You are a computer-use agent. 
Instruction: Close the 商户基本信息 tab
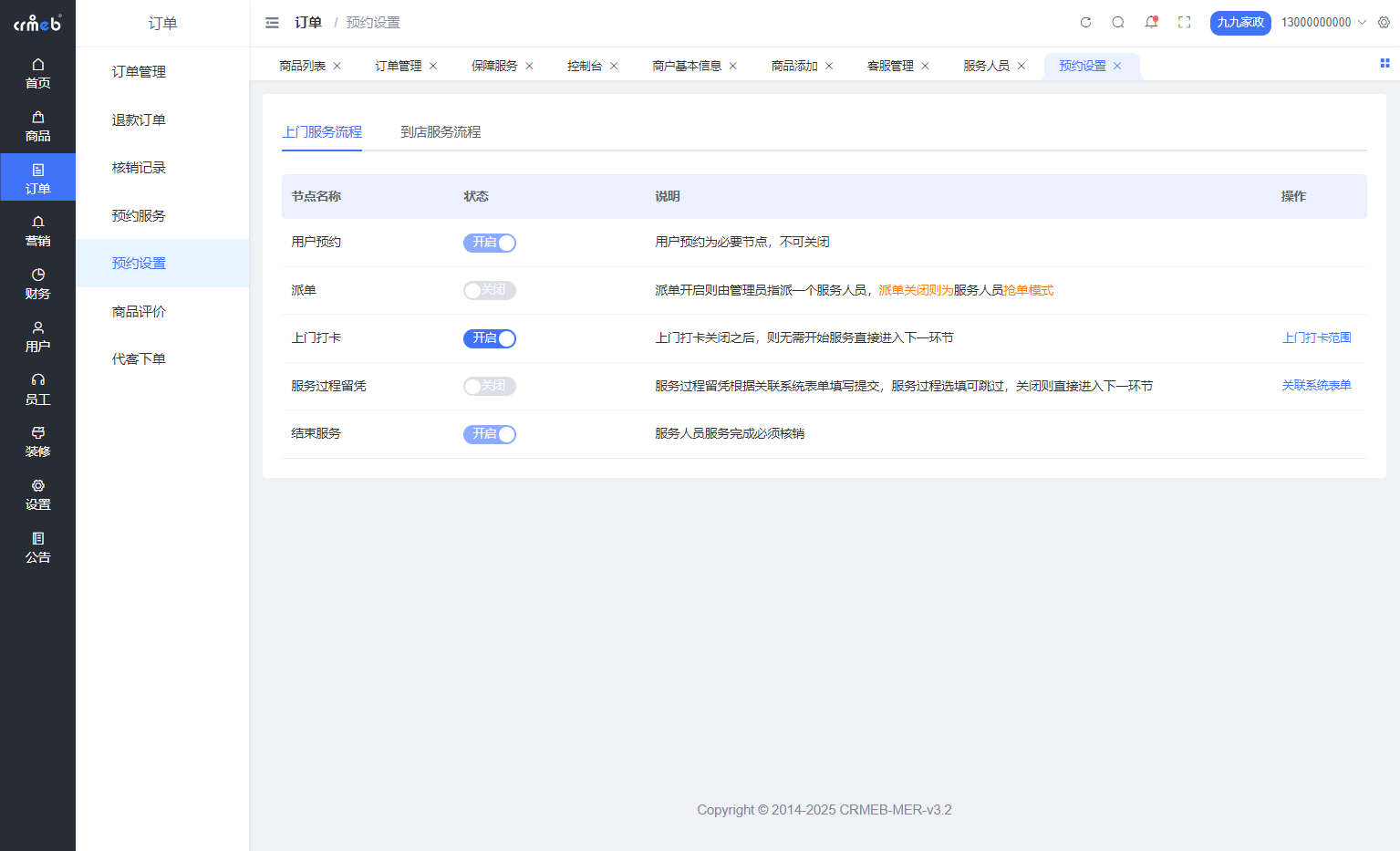[x=733, y=66]
